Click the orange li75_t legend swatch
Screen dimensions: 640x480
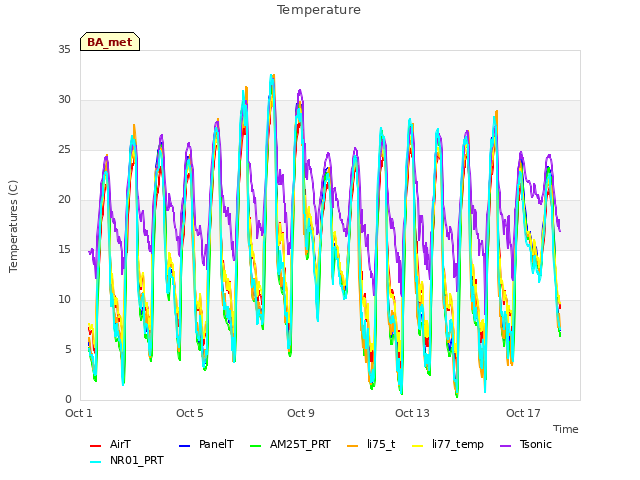[353, 446]
